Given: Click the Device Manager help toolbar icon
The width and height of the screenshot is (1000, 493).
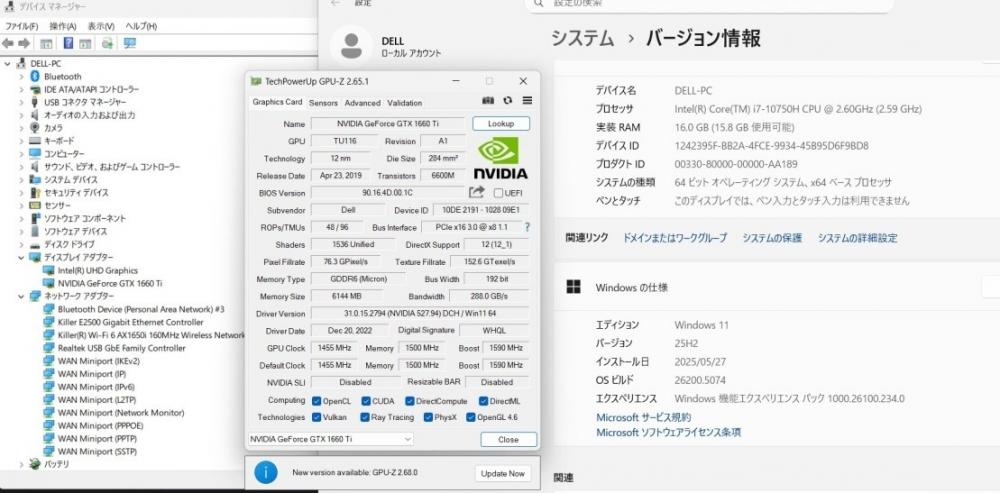Looking at the screenshot, I should [68, 43].
